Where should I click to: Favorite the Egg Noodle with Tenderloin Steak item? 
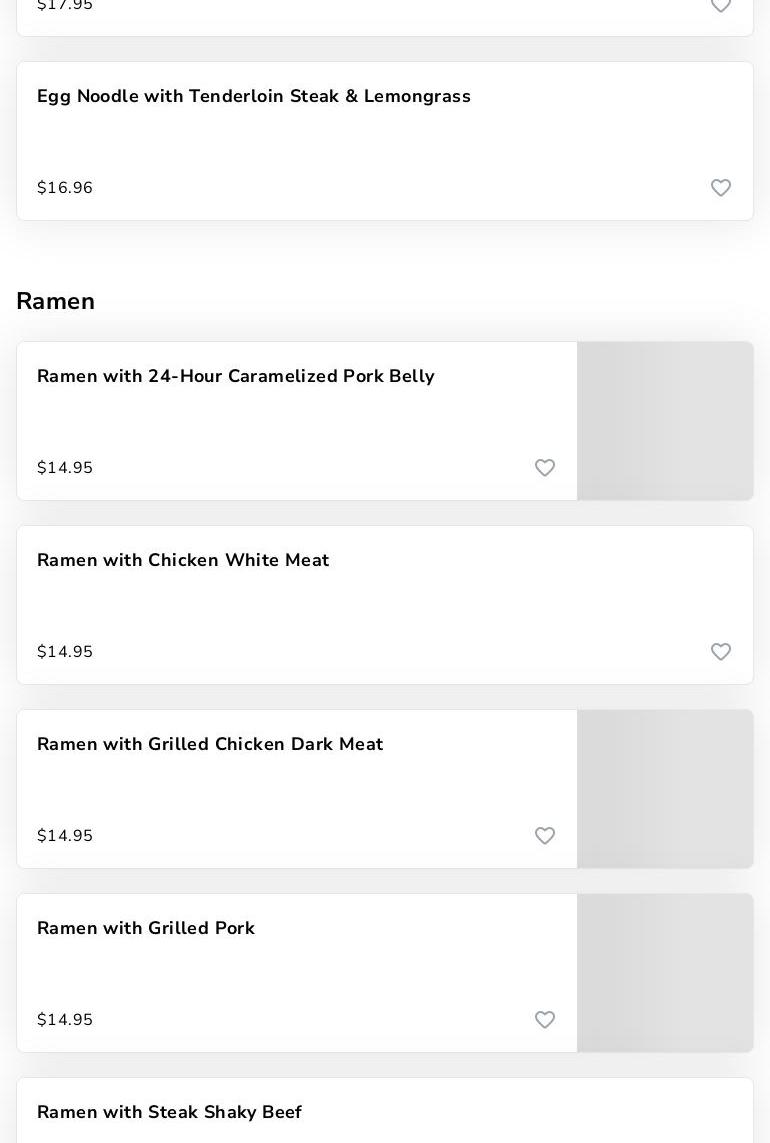[721, 188]
